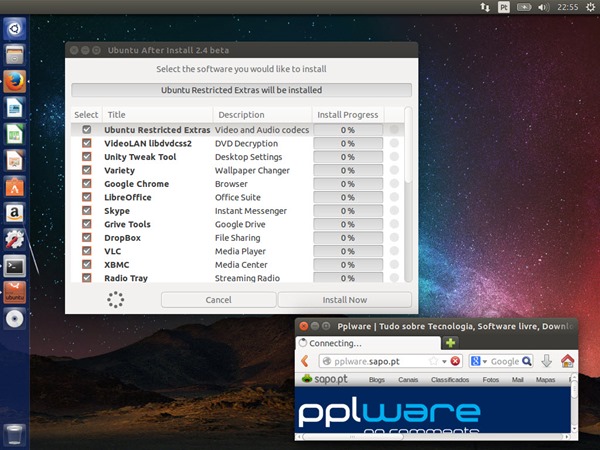Uncheck the DropBox checkbox
This screenshot has width=600, height=450.
[x=87, y=237]
